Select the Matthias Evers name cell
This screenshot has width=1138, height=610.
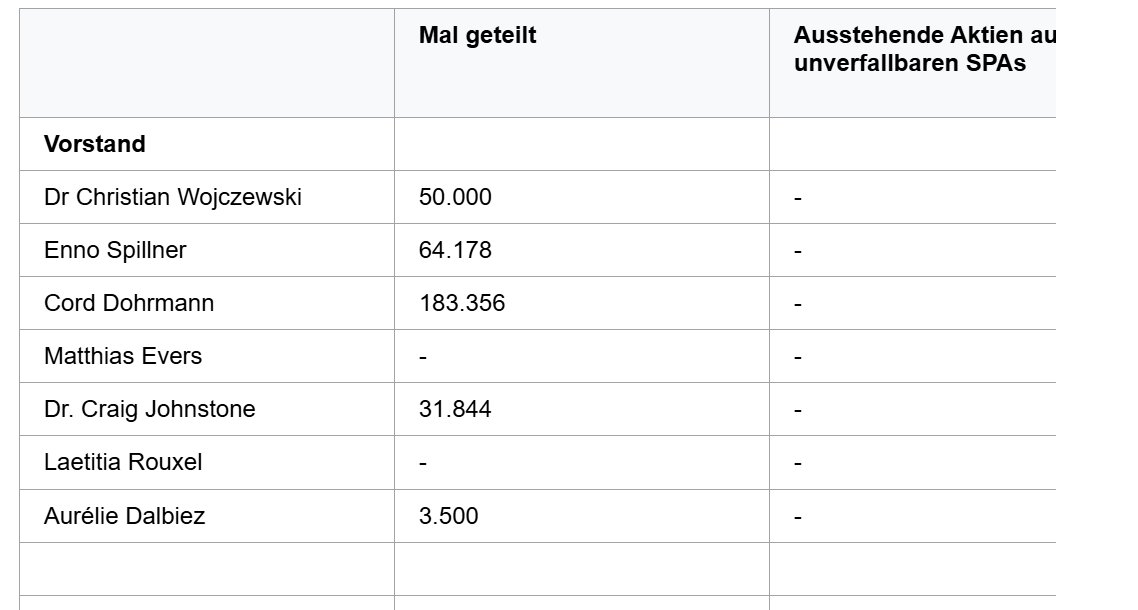click(x=123, y=356)
